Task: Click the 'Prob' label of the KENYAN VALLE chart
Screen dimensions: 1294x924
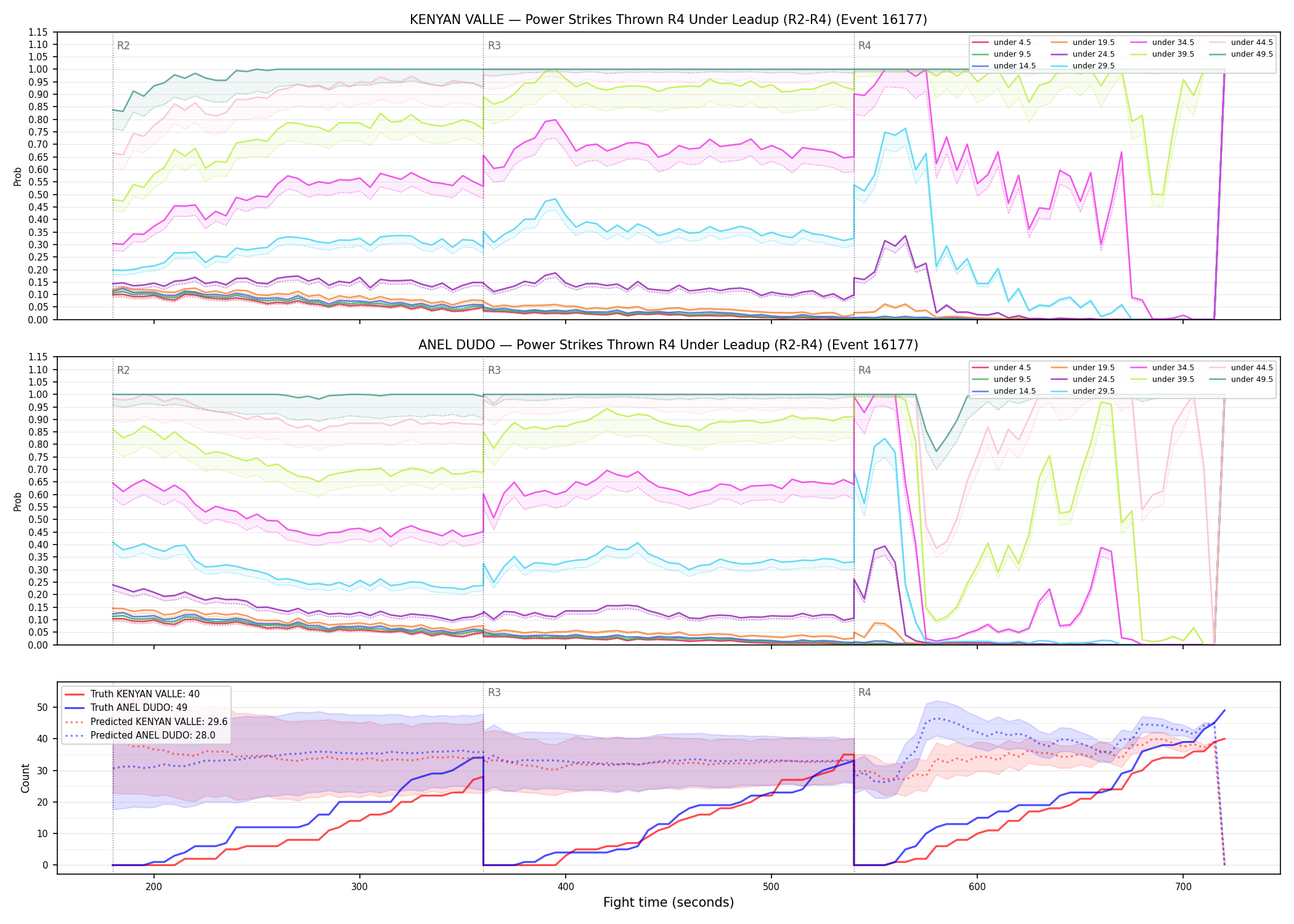Action: (x=18, y=176)
